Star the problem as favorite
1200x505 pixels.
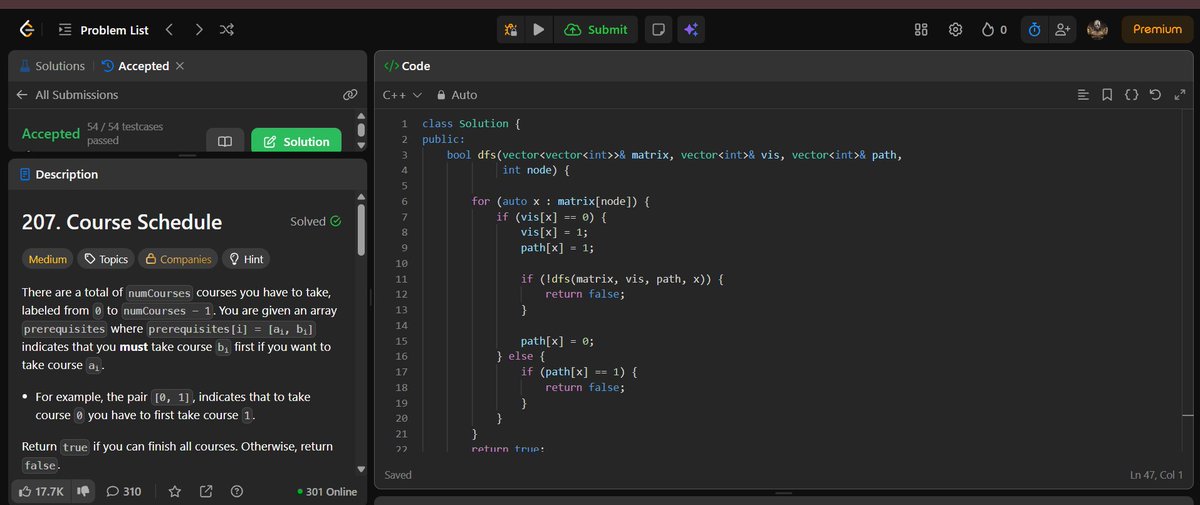[174, 491]
